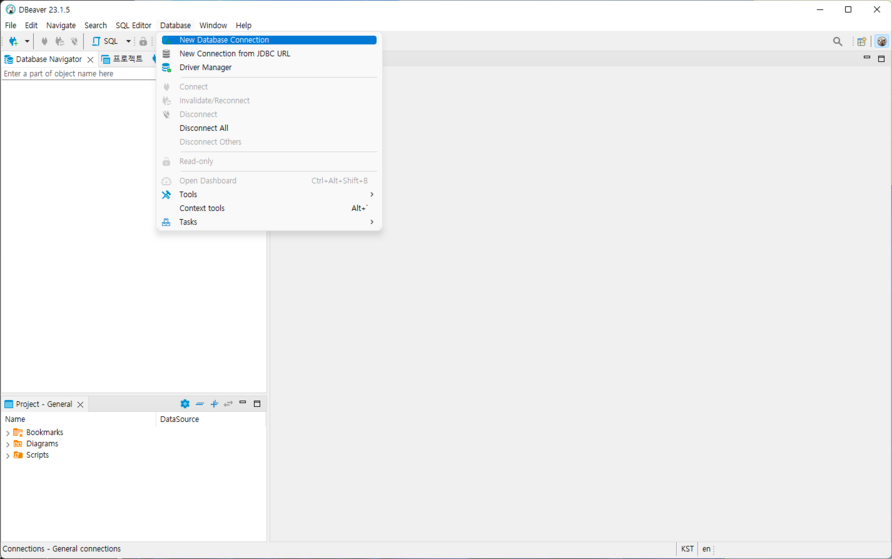Open the Tools submenu
Screen dimensions: 892x559
click(188, 195)
